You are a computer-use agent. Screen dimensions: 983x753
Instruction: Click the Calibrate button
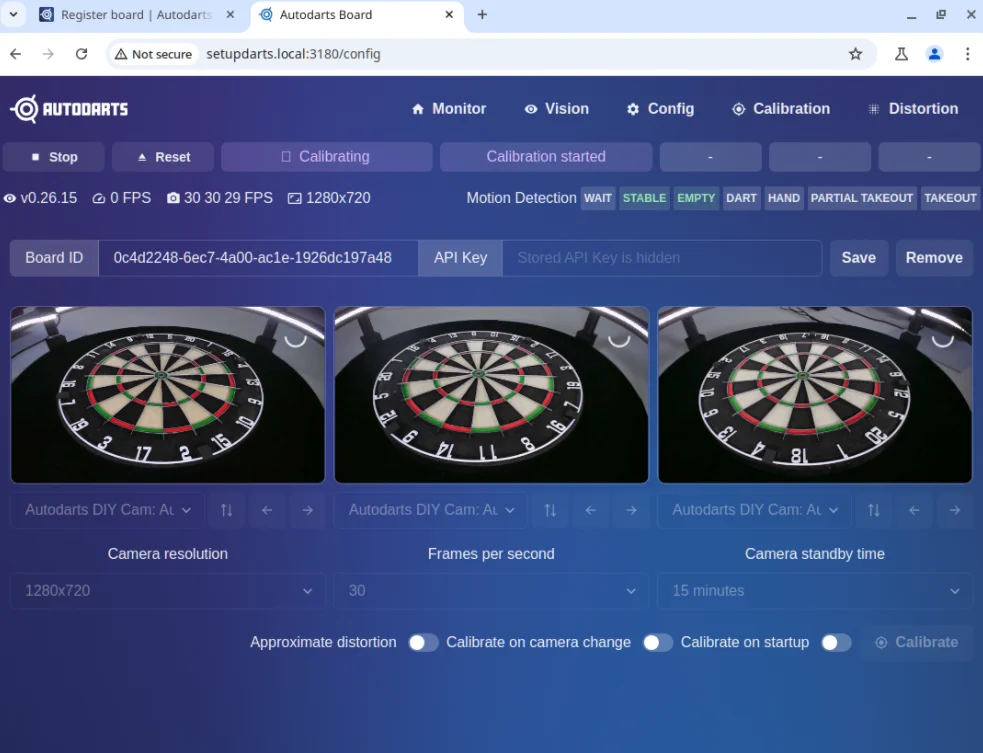pos(917,643)
